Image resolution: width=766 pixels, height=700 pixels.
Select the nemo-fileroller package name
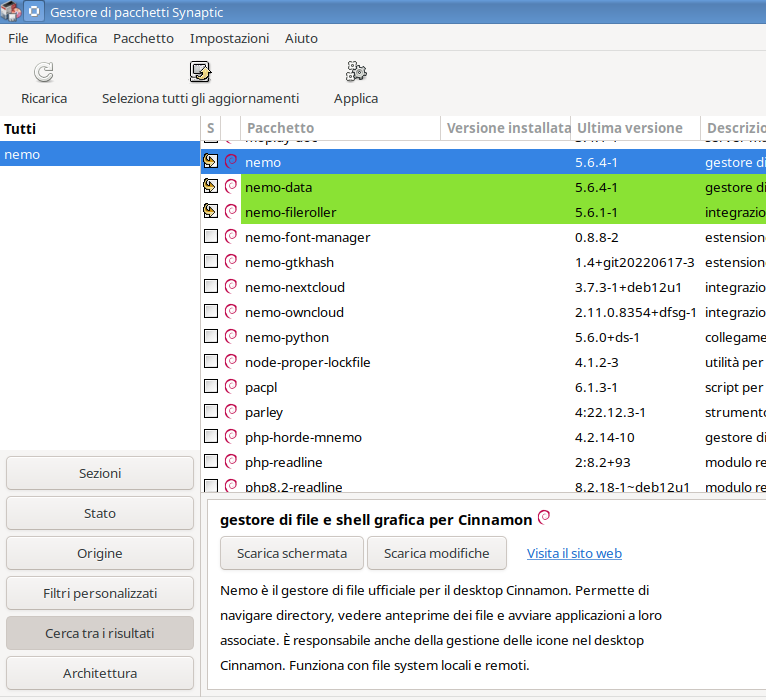[x=291, y=212]
